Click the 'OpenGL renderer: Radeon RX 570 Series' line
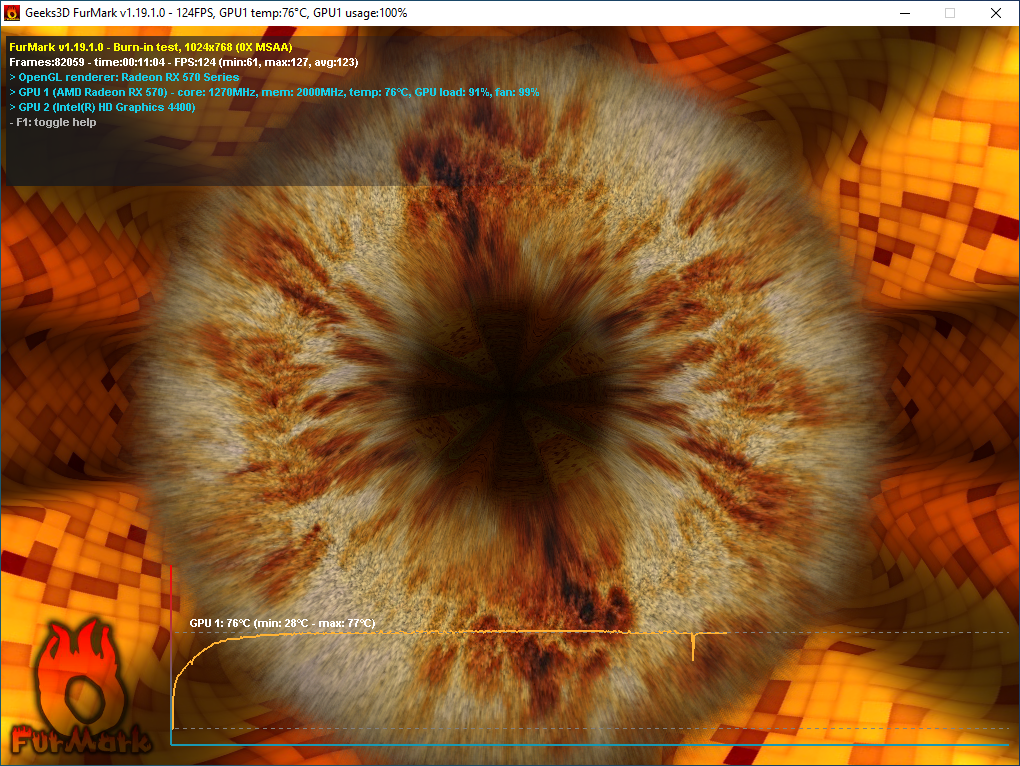 click(124, 77)
